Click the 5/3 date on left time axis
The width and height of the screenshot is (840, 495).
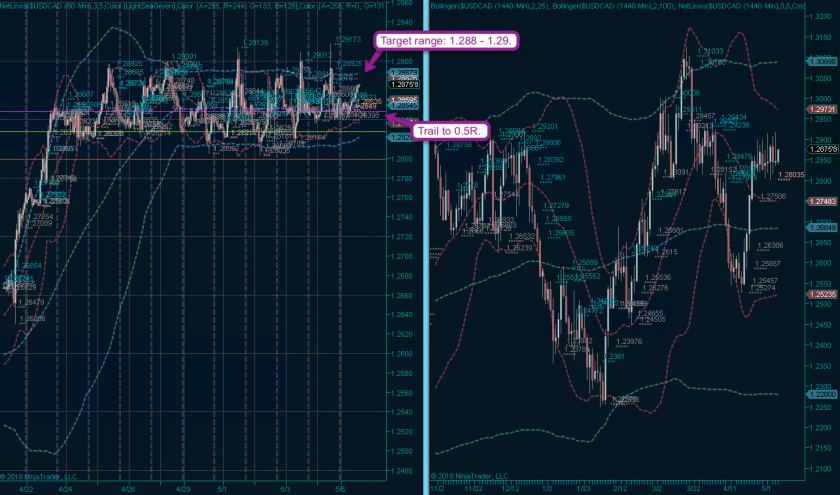point(284,489)
